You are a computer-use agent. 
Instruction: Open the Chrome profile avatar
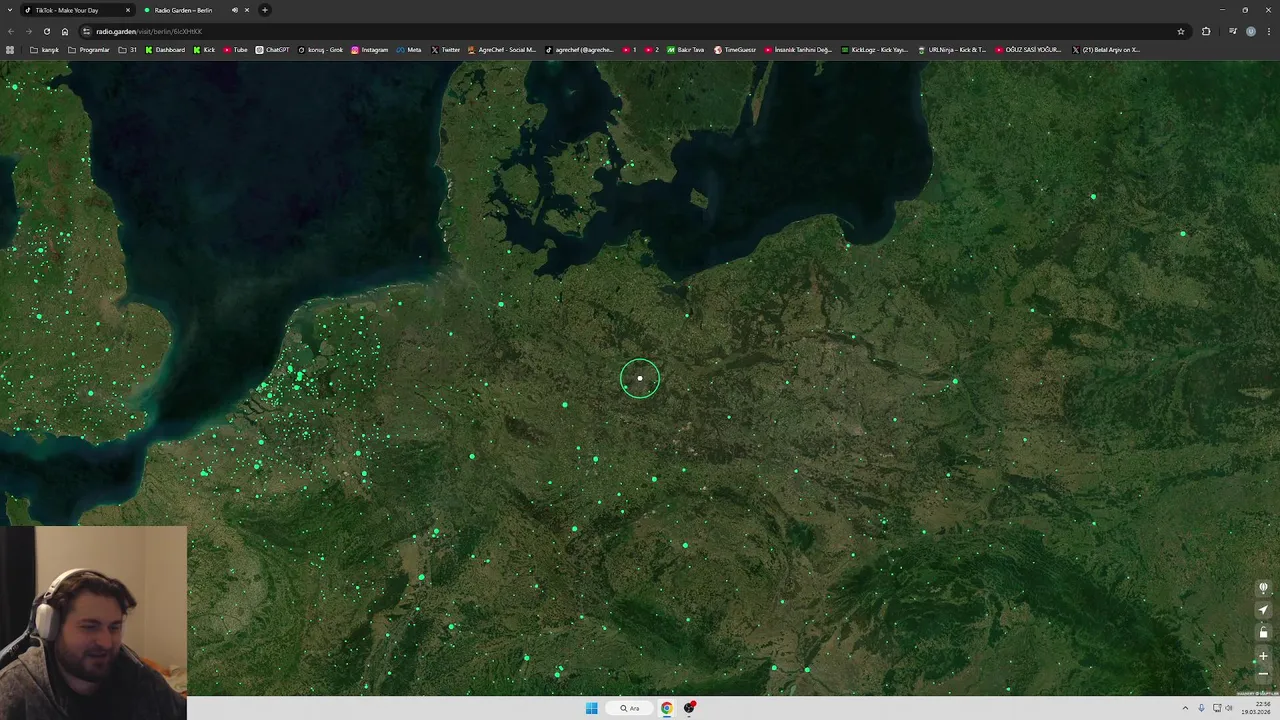pos(1251,31)
